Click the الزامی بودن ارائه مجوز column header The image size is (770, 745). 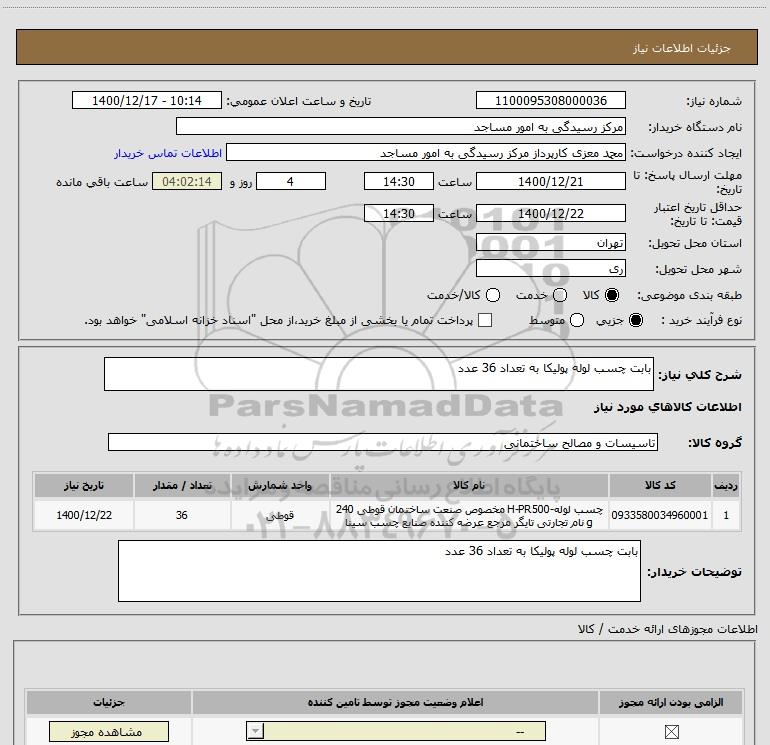click(x=671, y=702)
